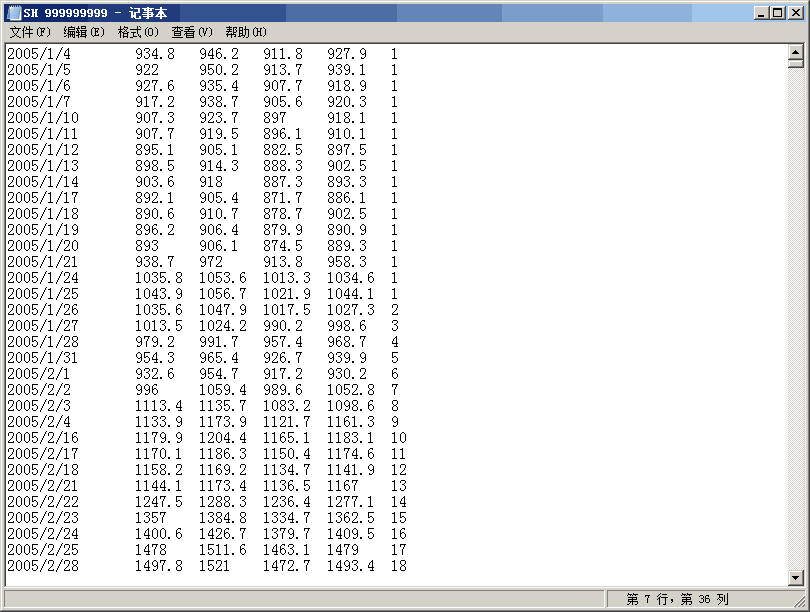
Task: Minimize the 记事本 window
Action: pos(760,13)
